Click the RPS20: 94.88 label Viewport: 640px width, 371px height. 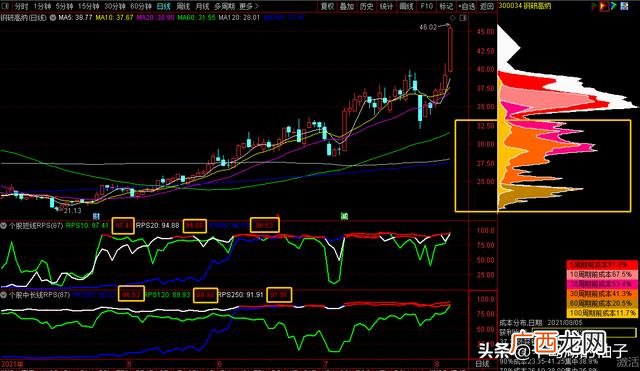(x=158, y=225)
